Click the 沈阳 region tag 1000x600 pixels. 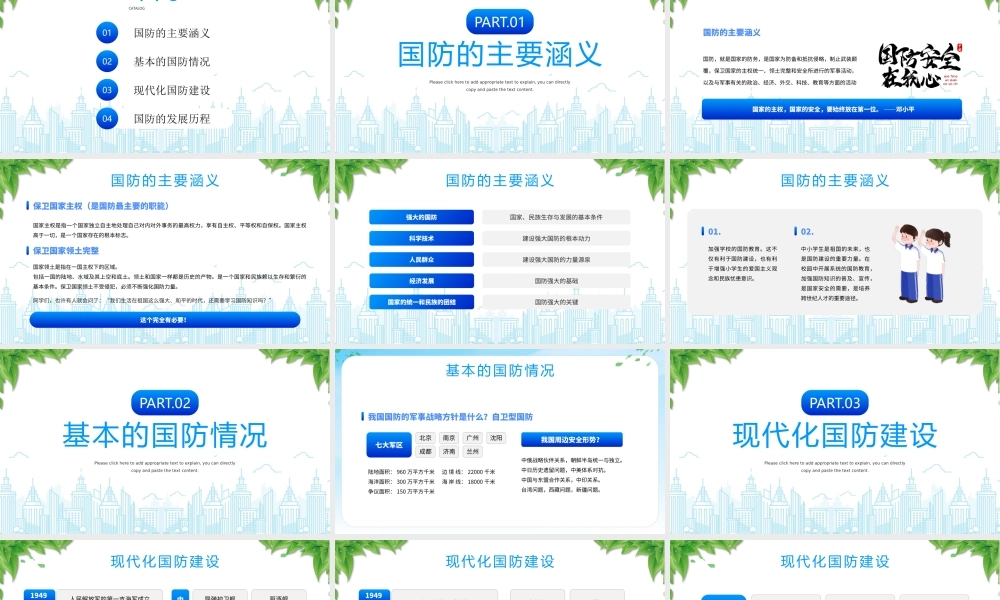(x=496, y=438)
